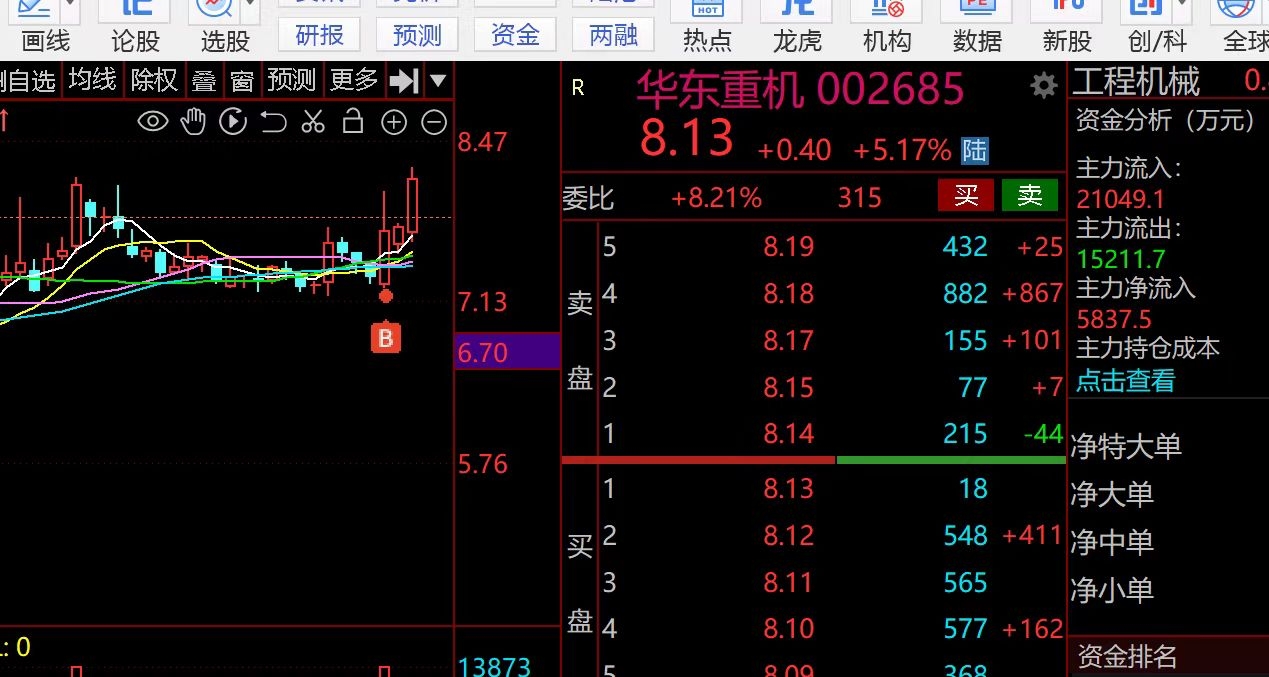Click the eye visibility icon above chart
This screenshot has height=677, width=1269.
tap(153, 122)
